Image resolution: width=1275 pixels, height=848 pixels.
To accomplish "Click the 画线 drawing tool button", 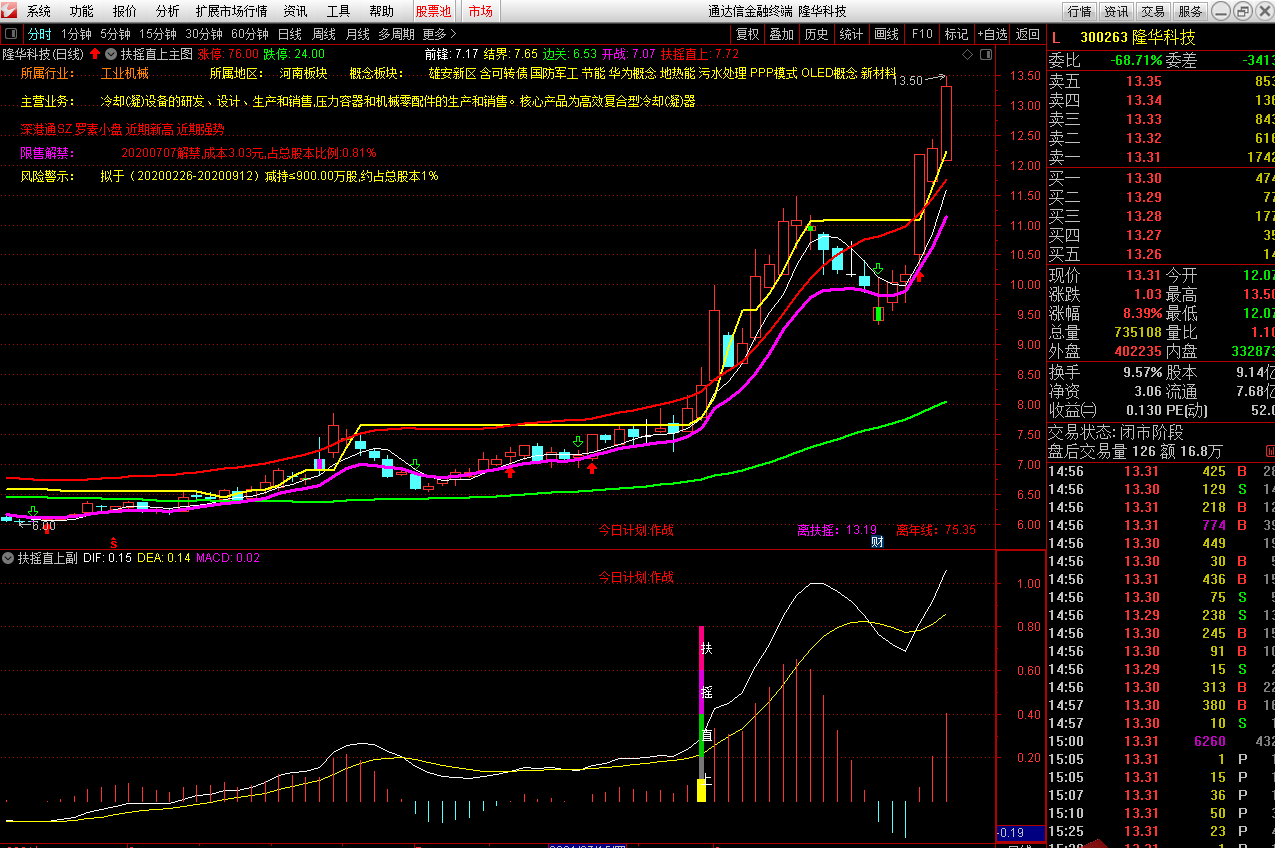I will tap(886, 34).
